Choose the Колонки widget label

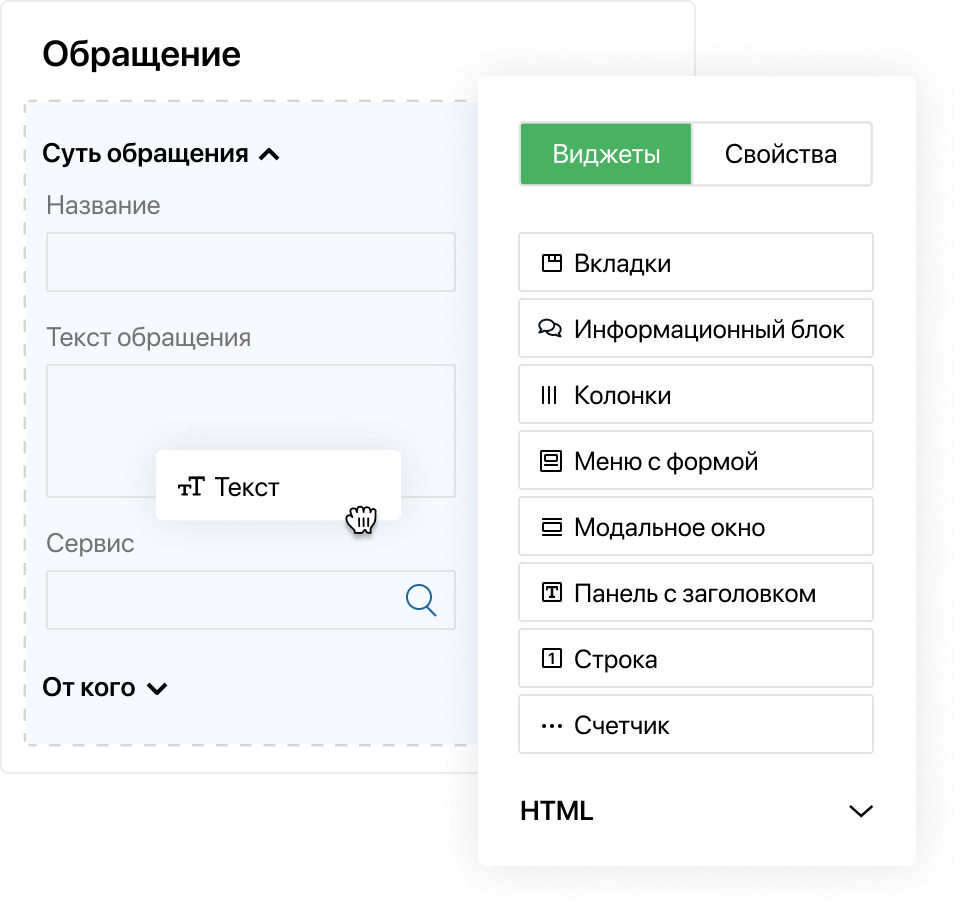622,395
